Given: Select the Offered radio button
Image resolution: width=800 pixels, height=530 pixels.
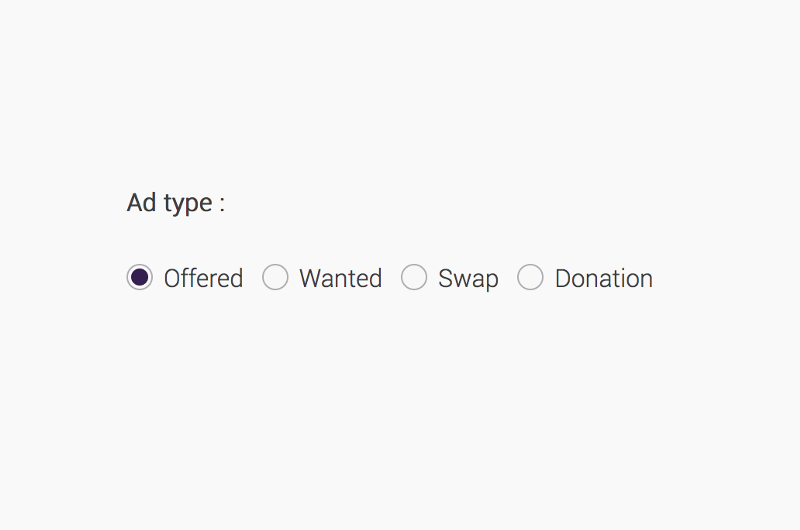Looking at the screenshot, I should (140, 277).
